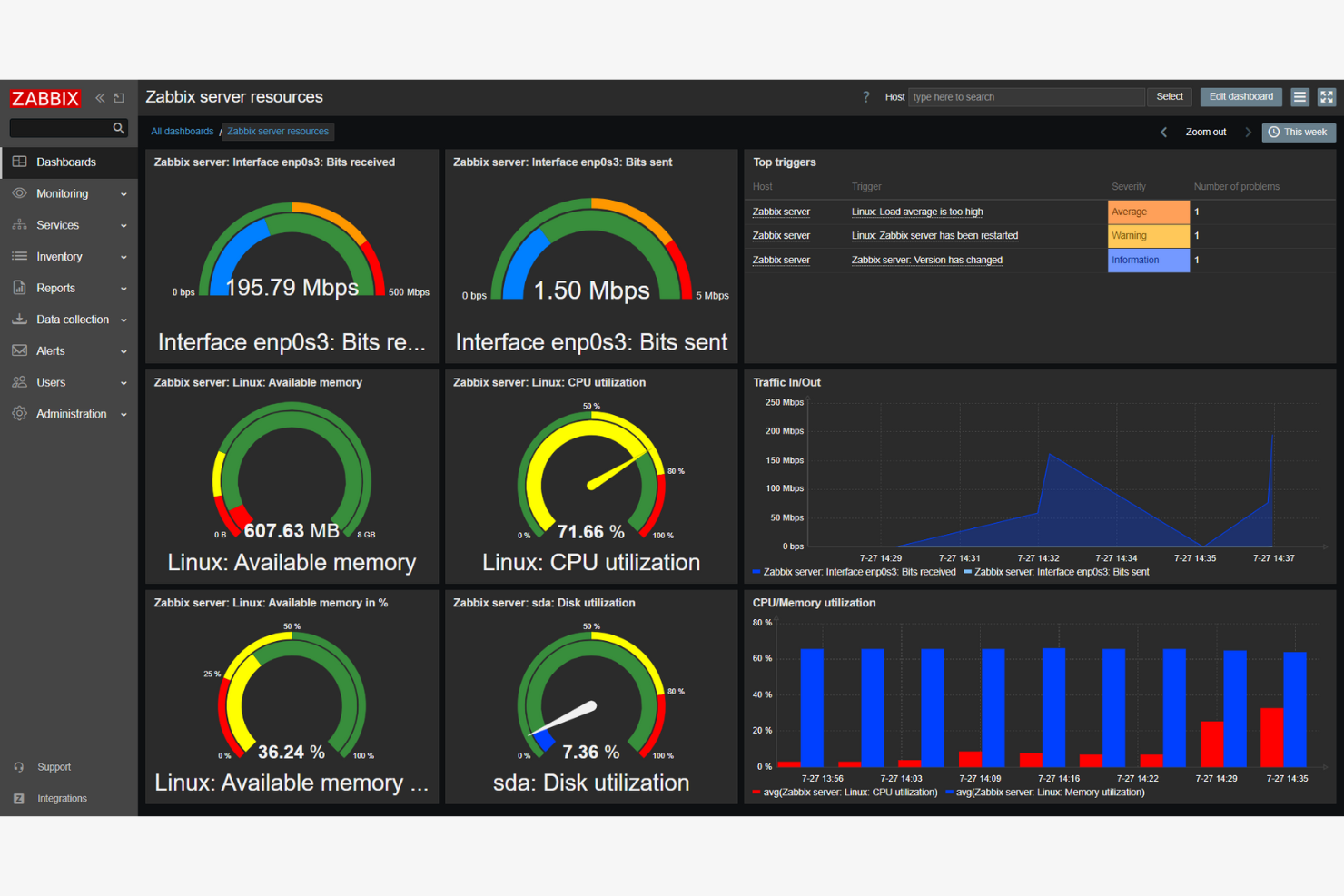Click the Edit dashboard button

(x=1240, y=96)
